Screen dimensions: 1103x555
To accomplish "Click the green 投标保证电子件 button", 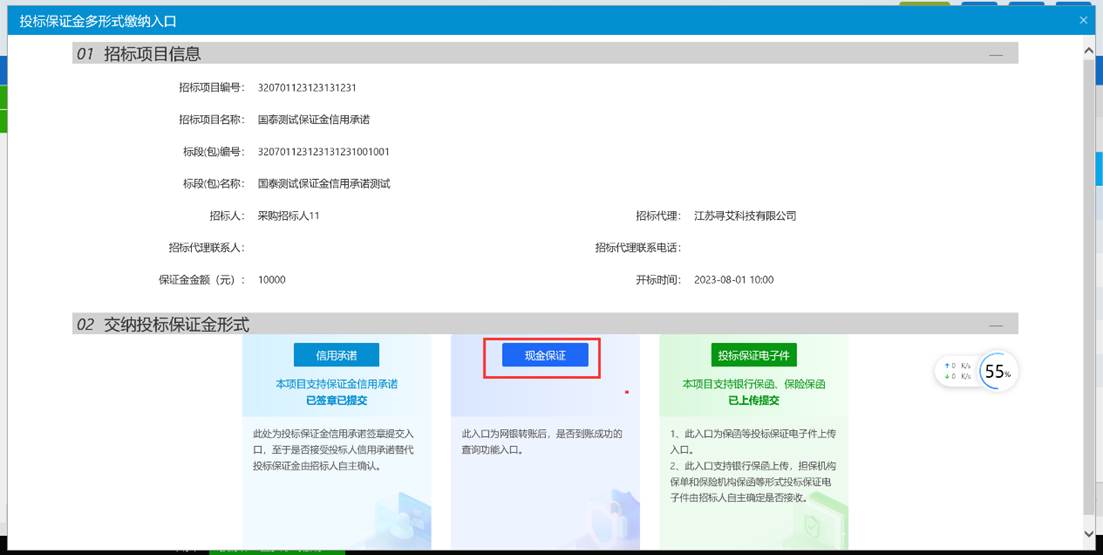I will click(x=754, y=356).
